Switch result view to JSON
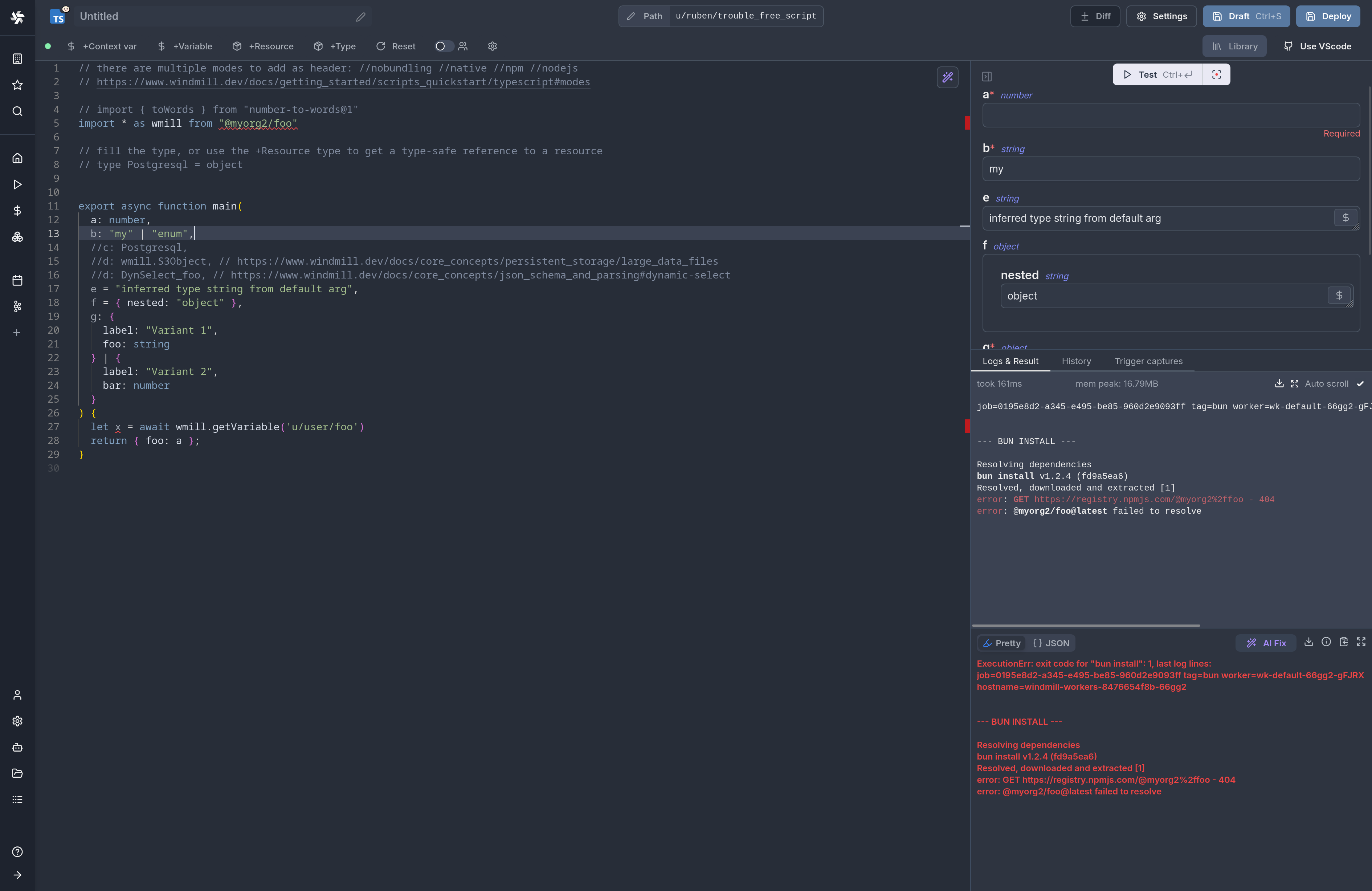 pos(1051,643)
